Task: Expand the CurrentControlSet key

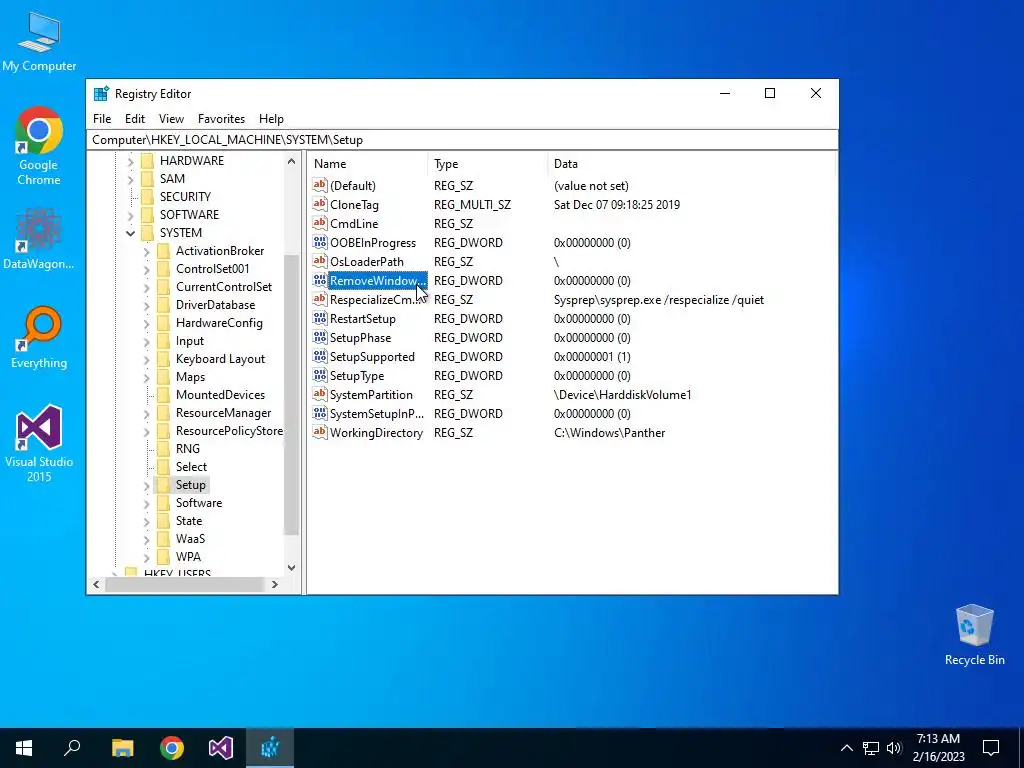Action: coord(146,287)
